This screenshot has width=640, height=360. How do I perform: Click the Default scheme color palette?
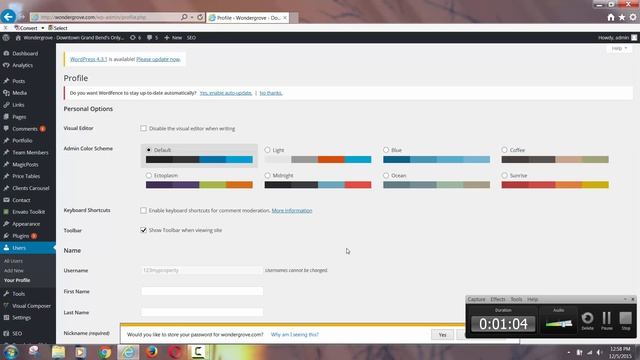pyautogui.click(x=199, y=160)
